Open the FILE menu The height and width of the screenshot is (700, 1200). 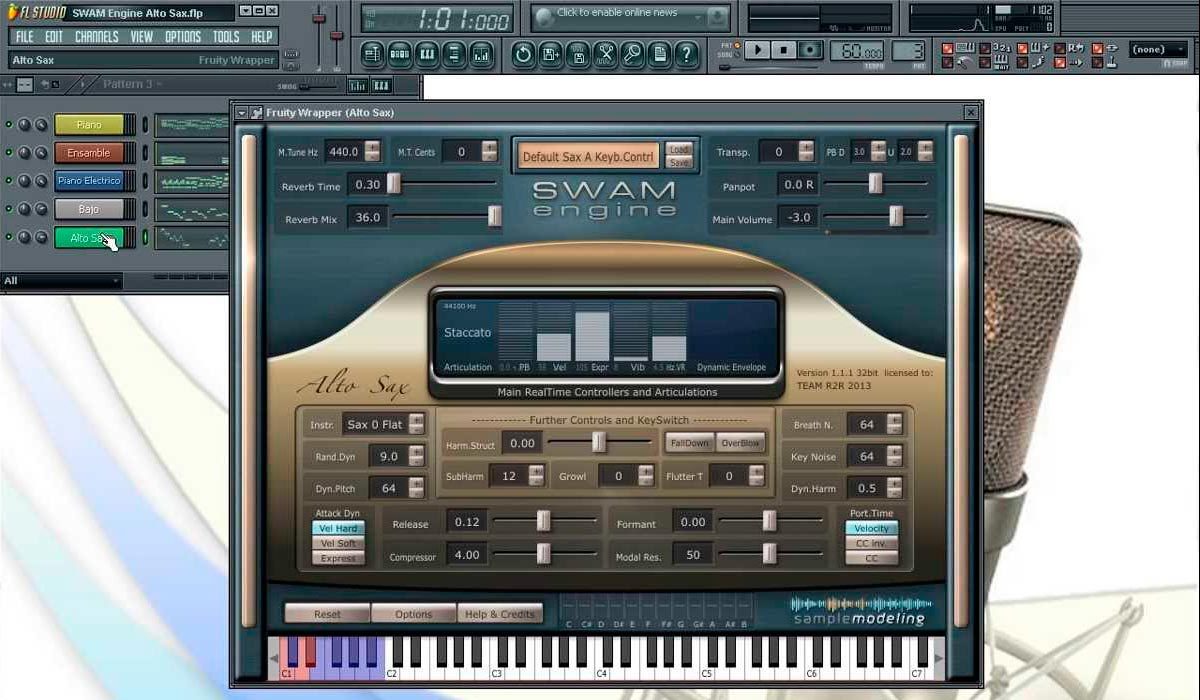(24, 37)
